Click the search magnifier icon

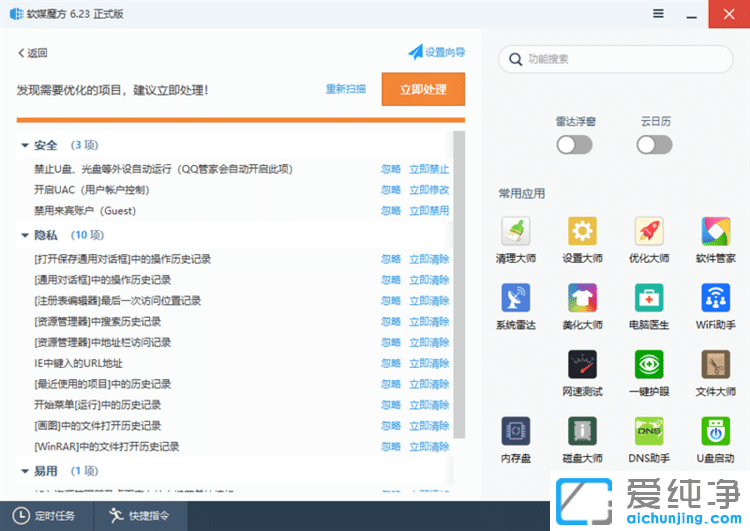click(x=515, y=59)
